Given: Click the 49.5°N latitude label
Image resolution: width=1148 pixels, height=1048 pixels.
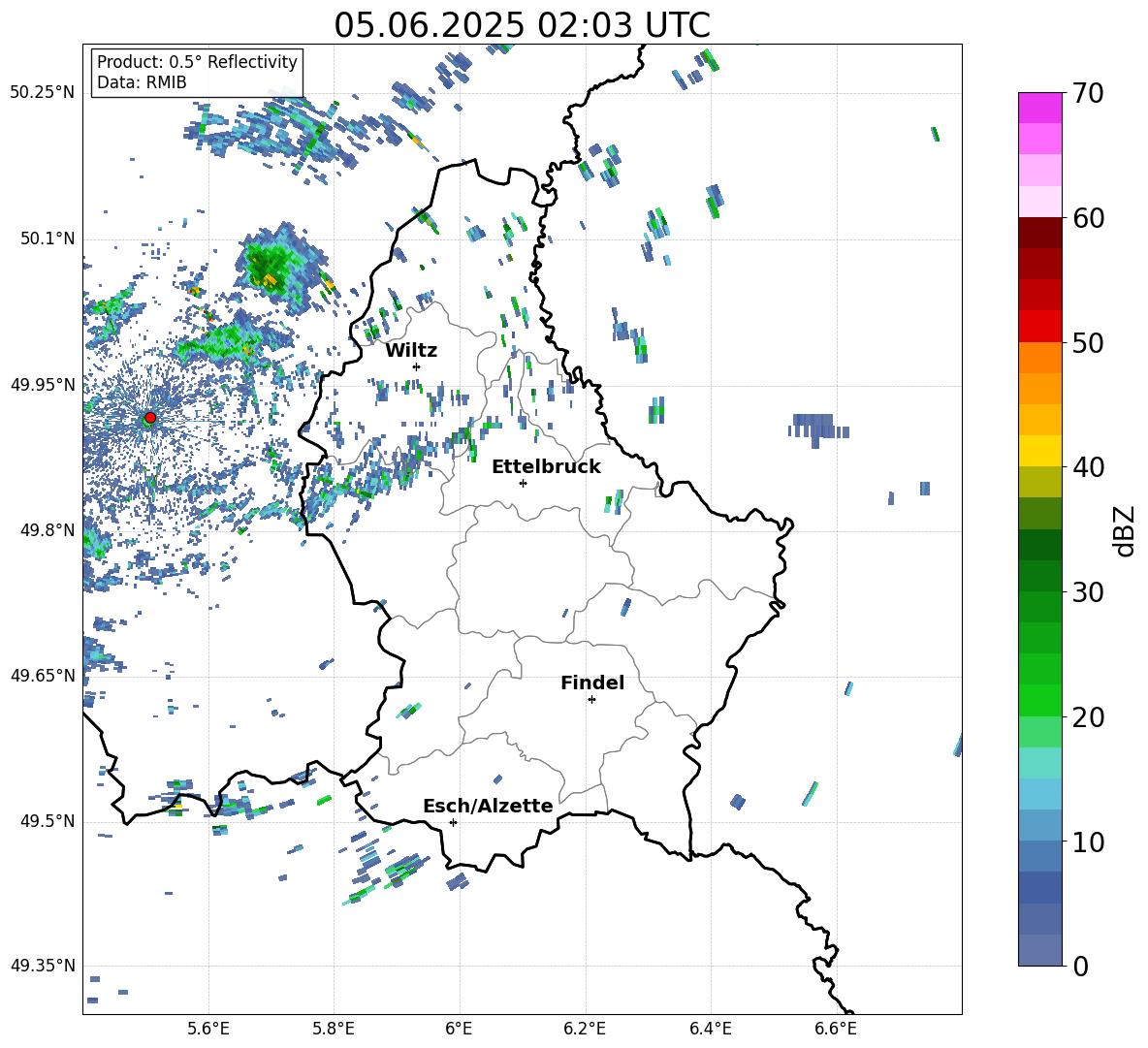Looking at the screenshot, I should 48,821.
